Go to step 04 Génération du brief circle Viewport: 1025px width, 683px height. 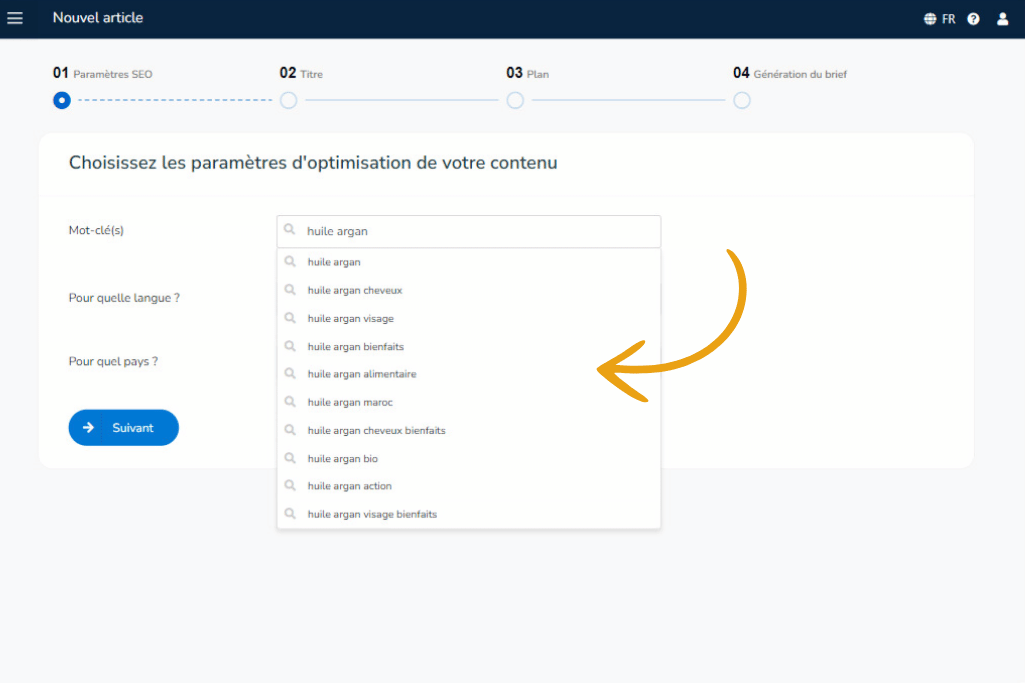(x=741, y=100)
